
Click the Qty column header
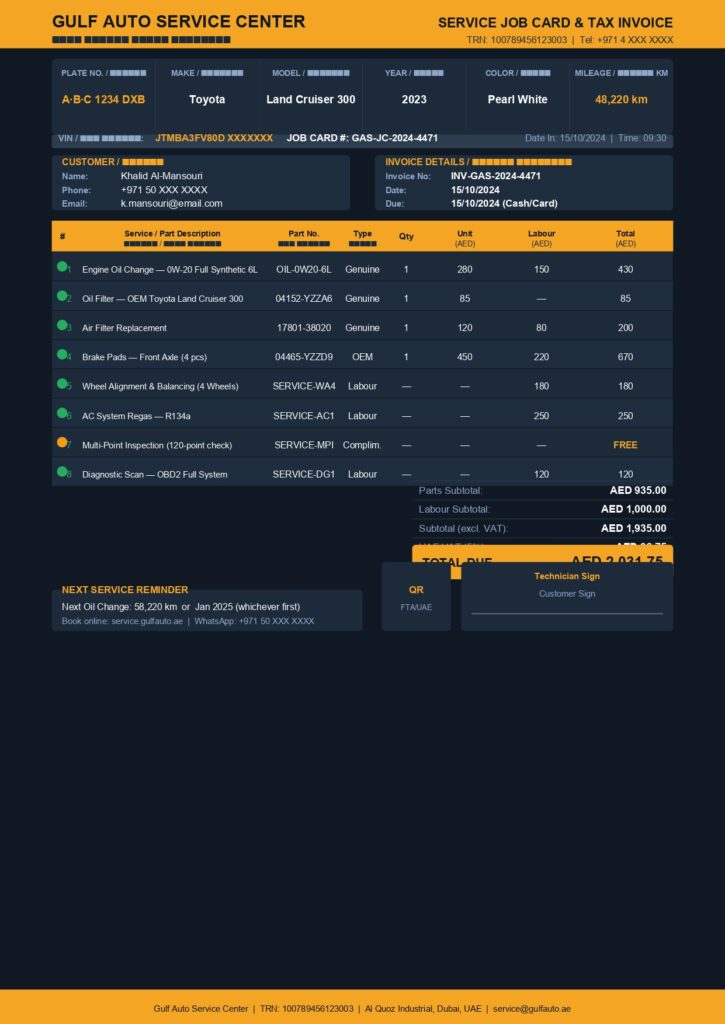tap(406, 236)
